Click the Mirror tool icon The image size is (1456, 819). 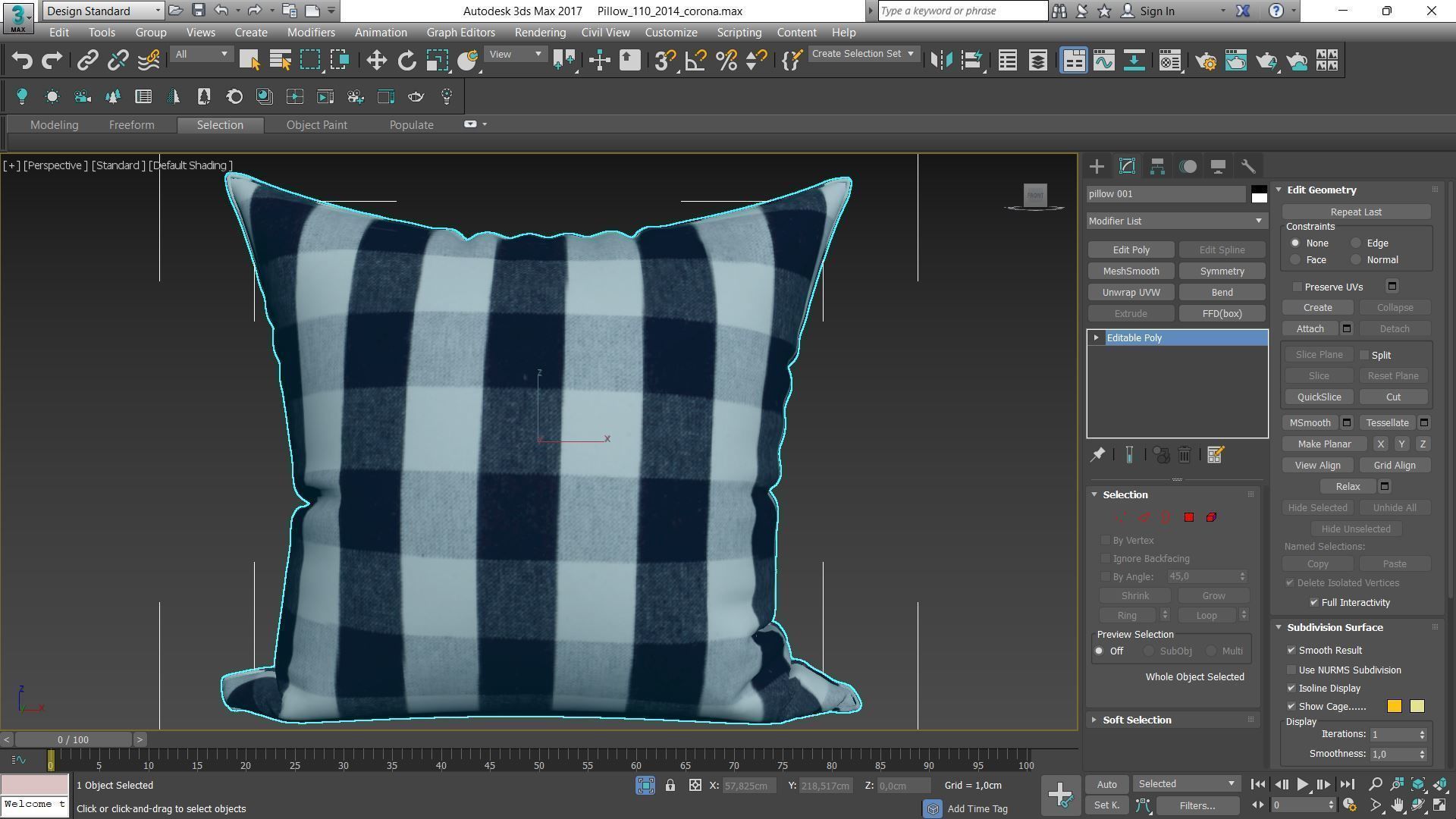pyautogui.click(x=941, y=61)
